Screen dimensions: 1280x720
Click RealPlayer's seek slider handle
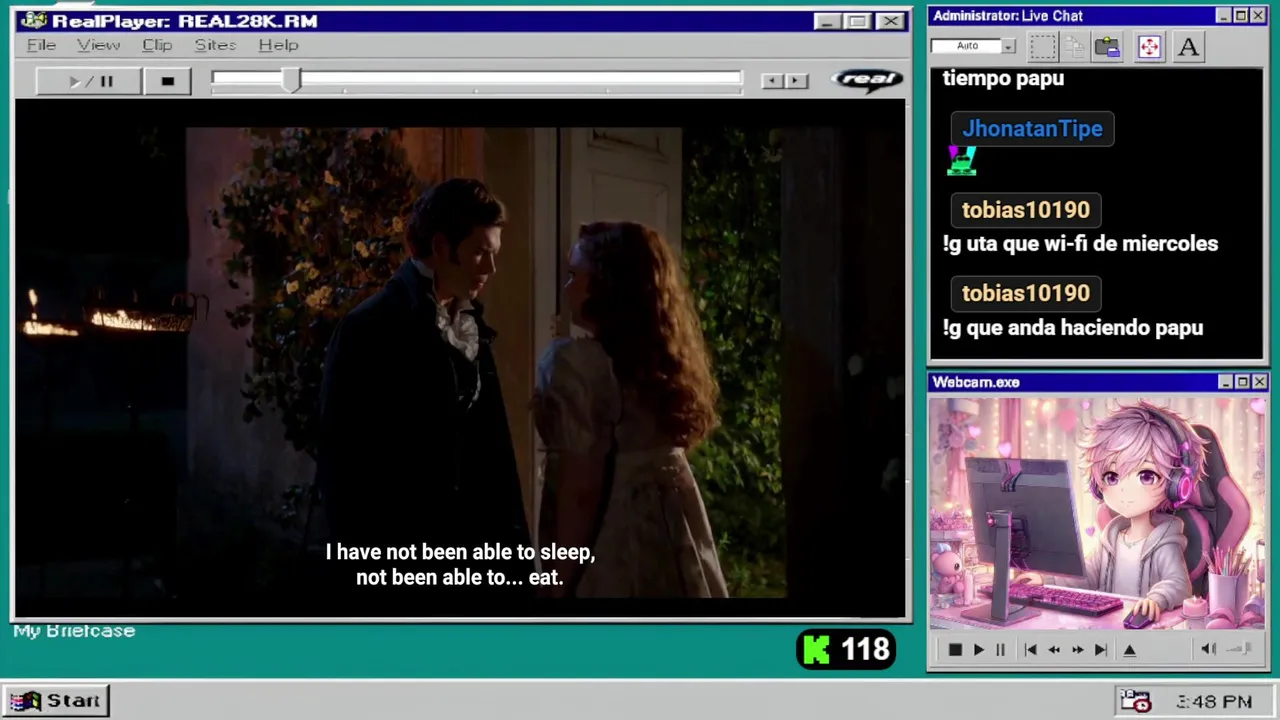pyautogui.click(x=291, y=81)
